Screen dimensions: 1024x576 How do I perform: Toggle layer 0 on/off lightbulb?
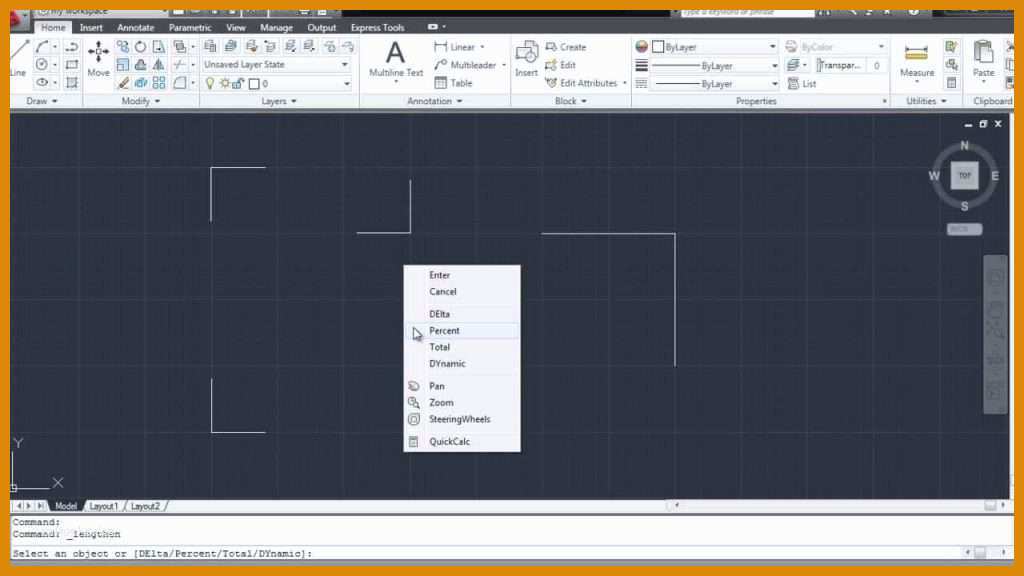210,84
